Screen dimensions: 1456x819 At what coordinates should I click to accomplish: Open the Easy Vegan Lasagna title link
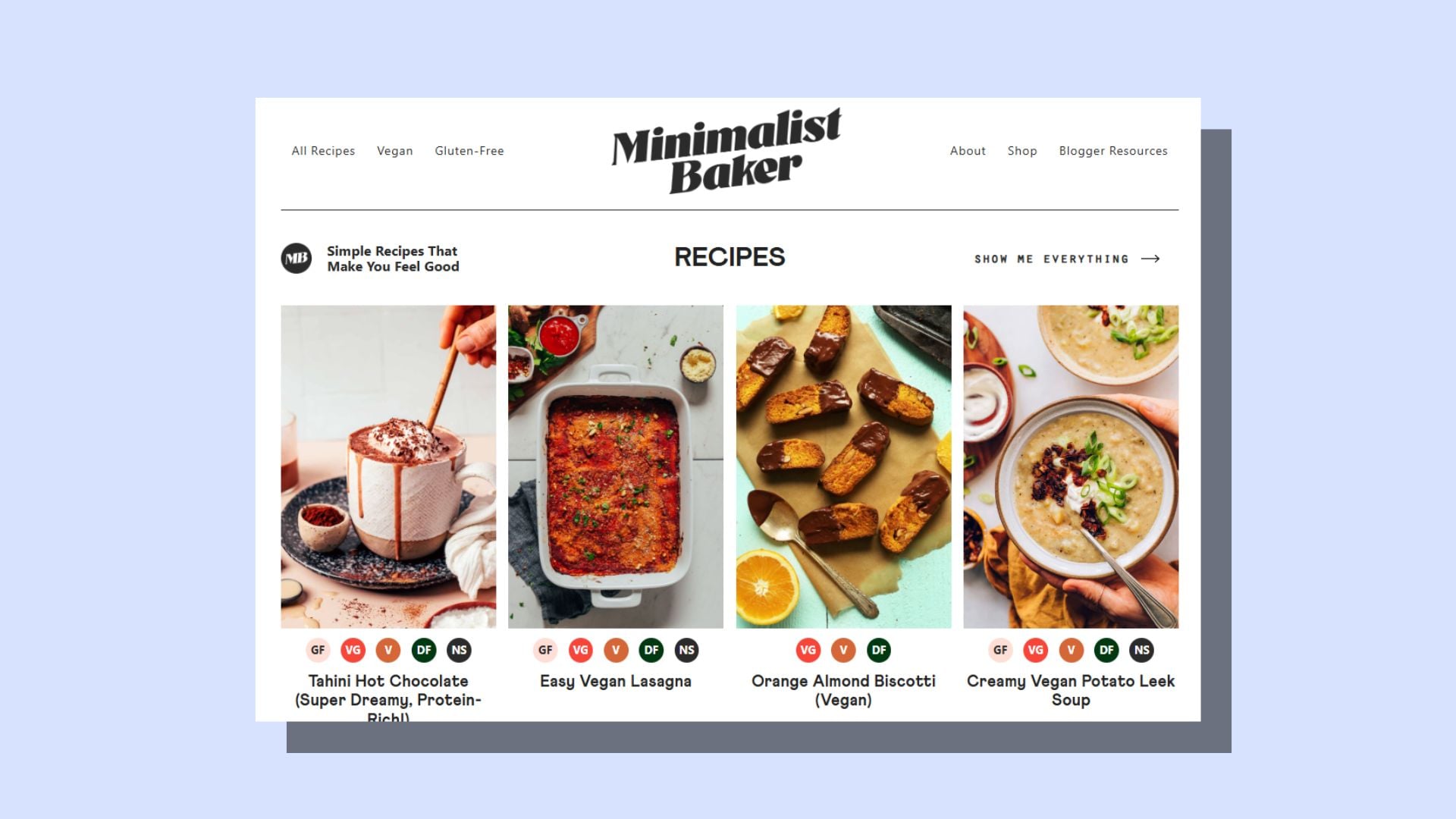[616, 681]
